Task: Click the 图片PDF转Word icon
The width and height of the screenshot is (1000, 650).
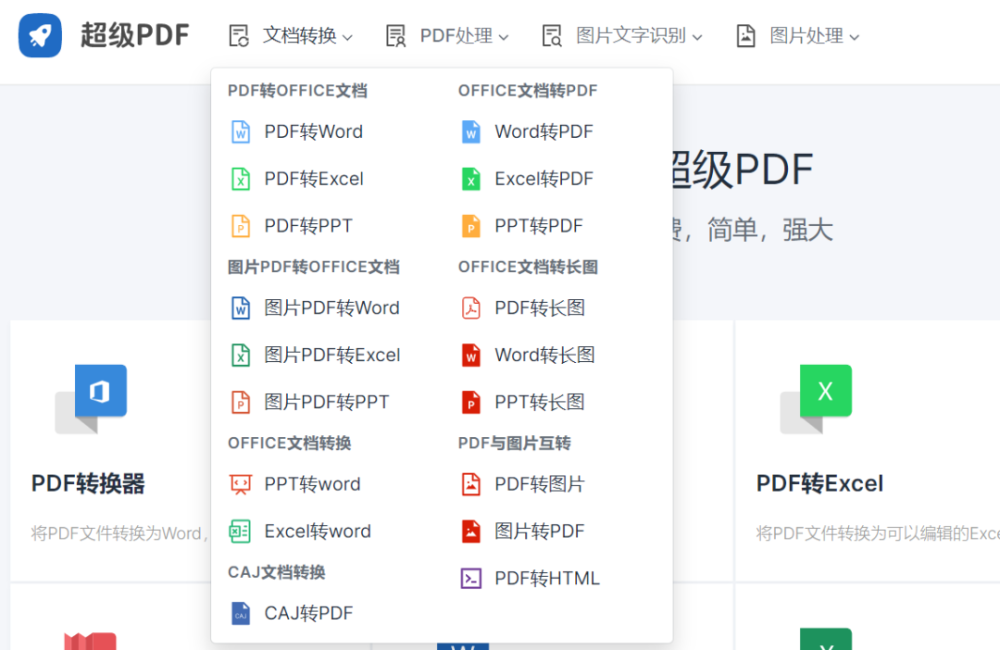Action: pyautogui.click(x=240, y=308)
